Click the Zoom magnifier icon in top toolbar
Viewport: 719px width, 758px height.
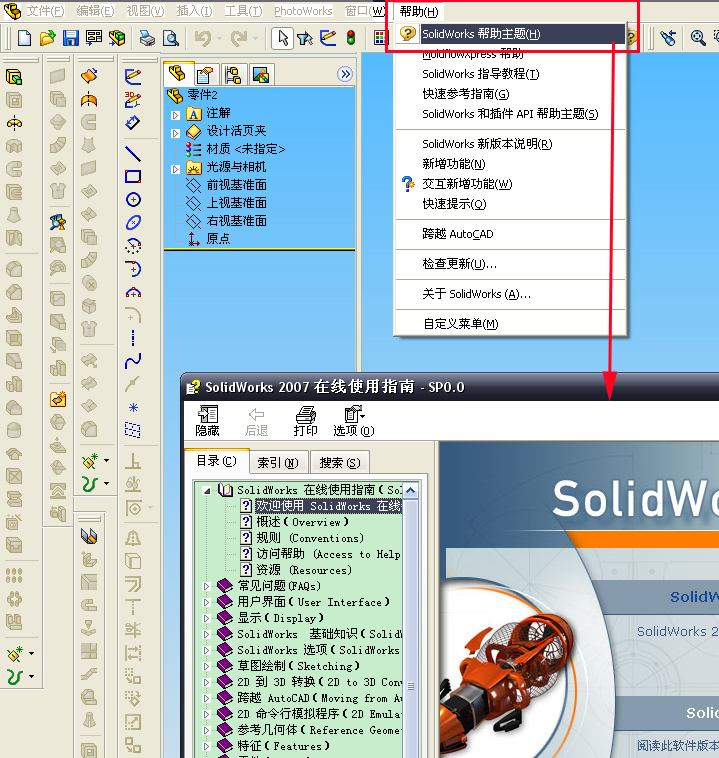point(698,38)
